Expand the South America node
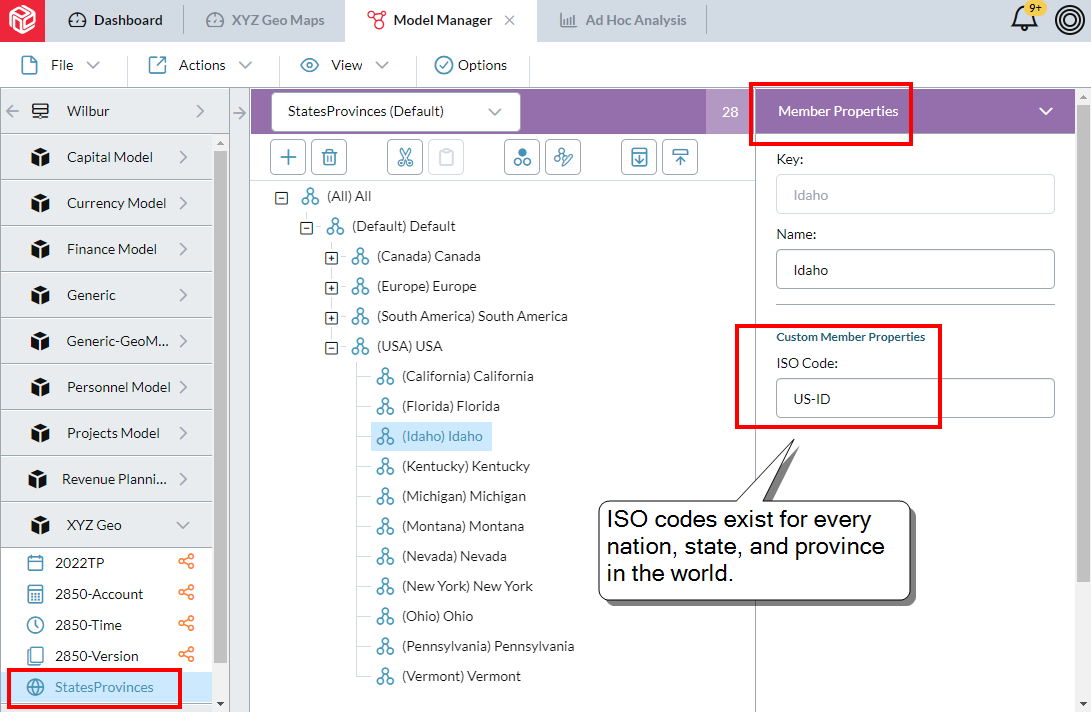Viewport: 1091px width, 712px height. coord(331,317)
